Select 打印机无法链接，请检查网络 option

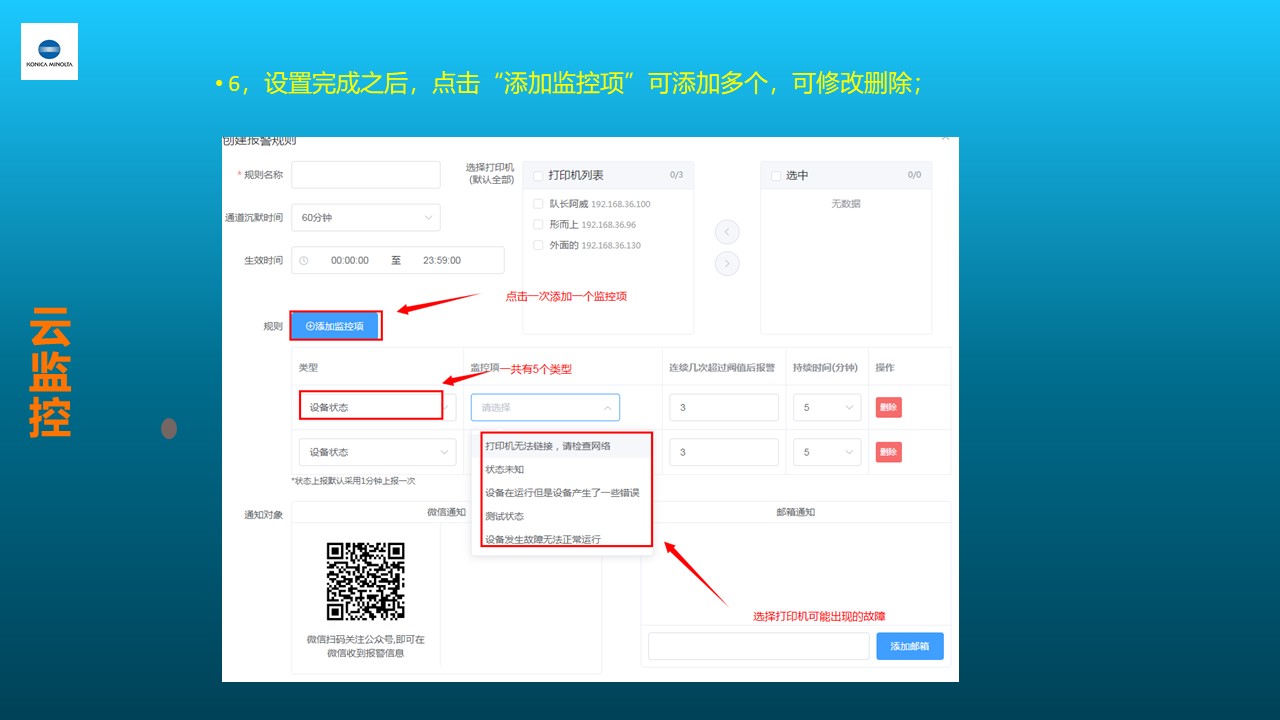548,446
